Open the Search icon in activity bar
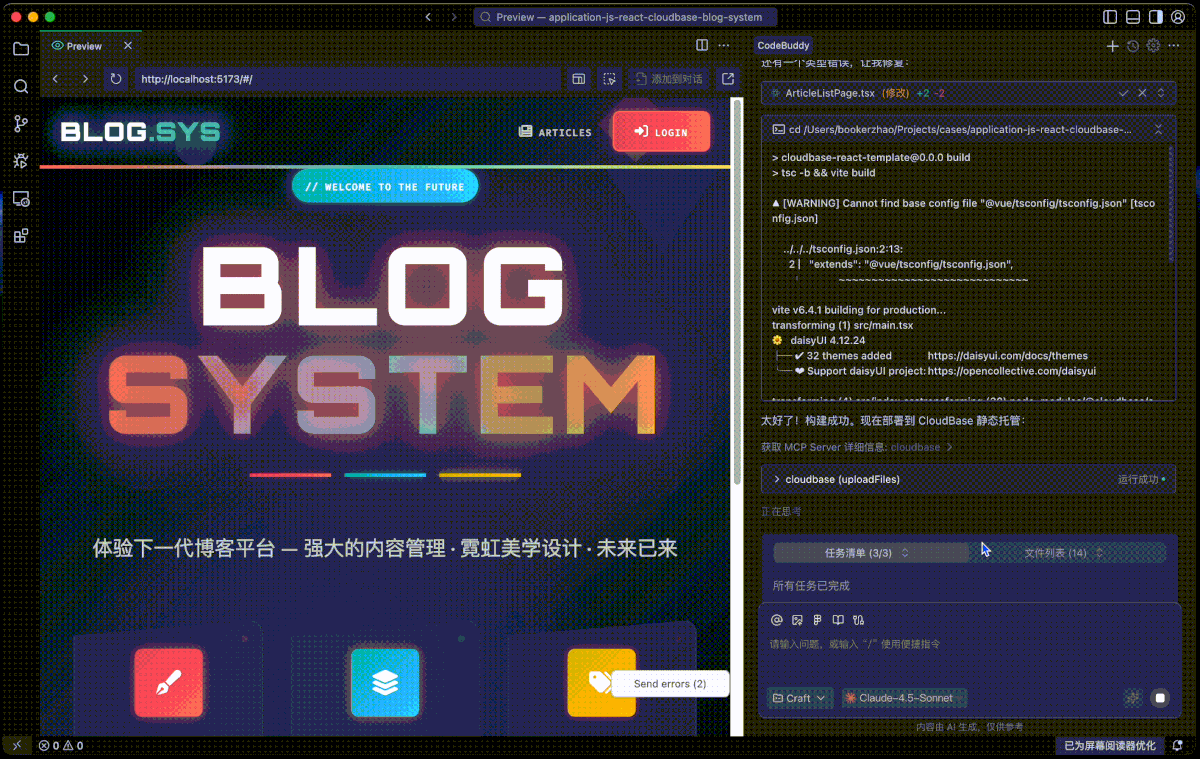1200x759 pixels. (20, 87)
